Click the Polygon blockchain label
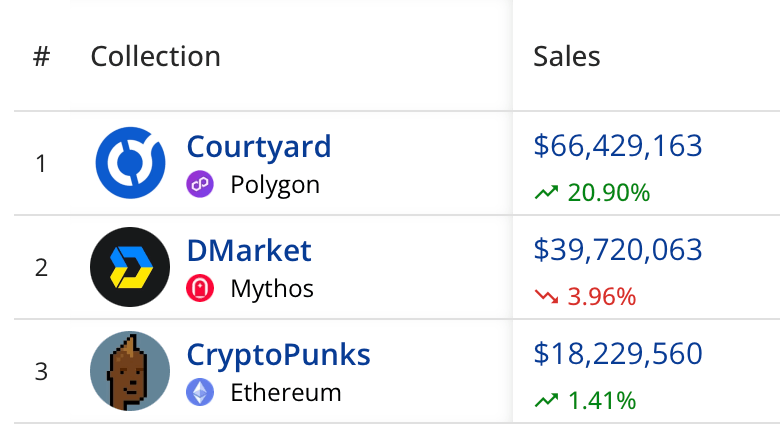This screenshot has height=424, width=780. coord(275,185)
